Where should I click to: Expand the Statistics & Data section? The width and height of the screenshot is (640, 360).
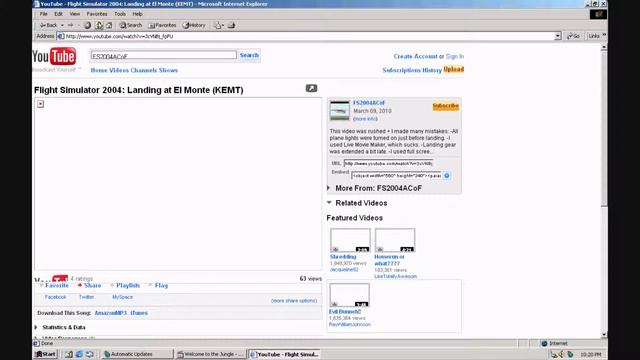click(60, 327)
